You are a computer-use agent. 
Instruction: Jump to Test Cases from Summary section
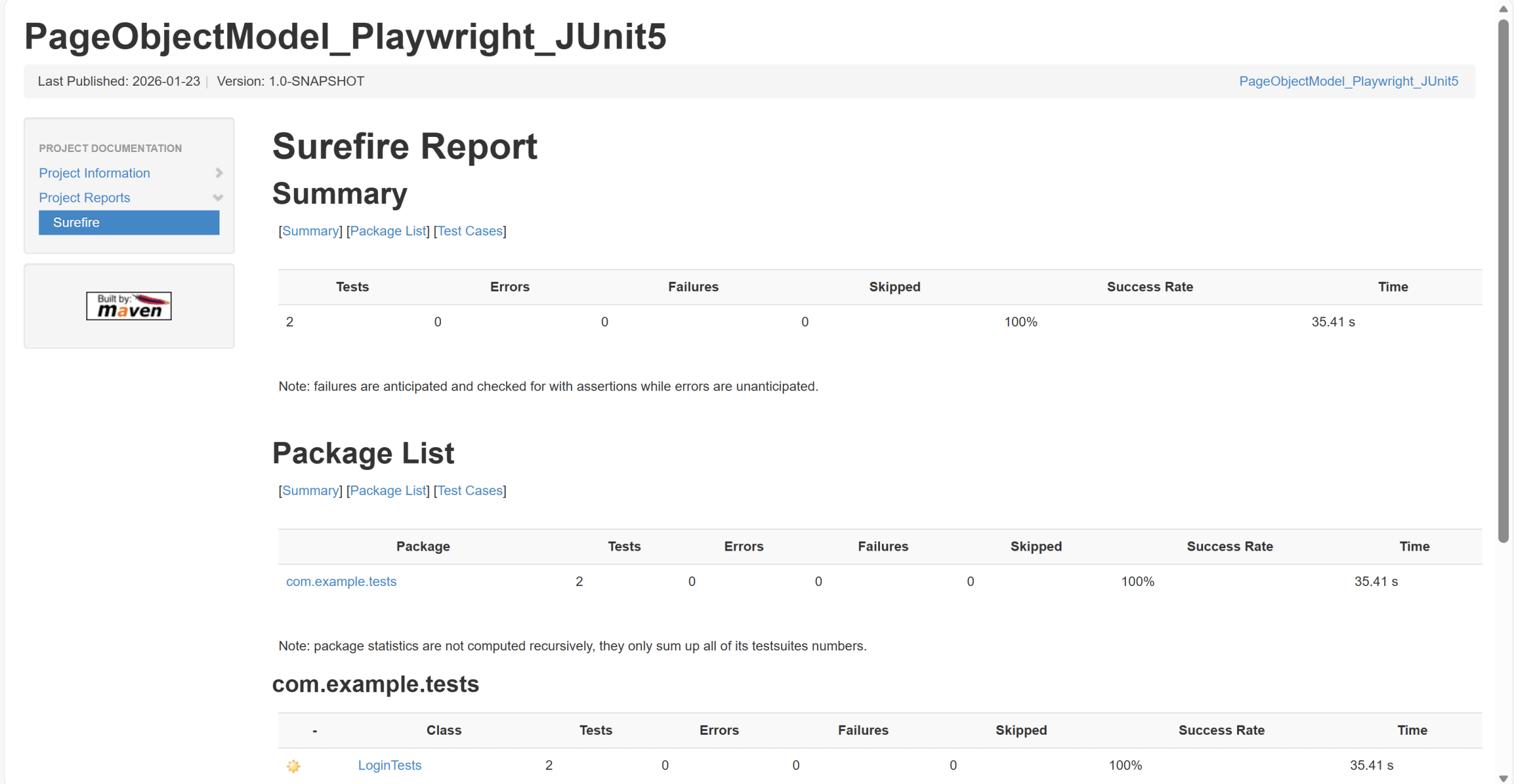(x=470, y=231)
